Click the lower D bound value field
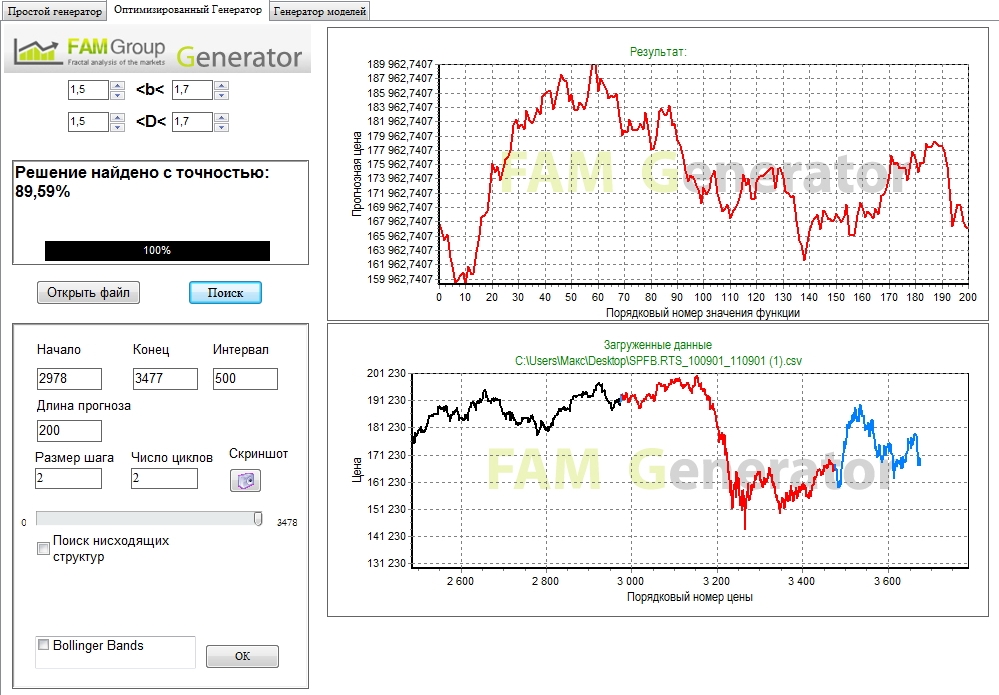The width and height of the screenshot is (999, 695). point(89,122)
